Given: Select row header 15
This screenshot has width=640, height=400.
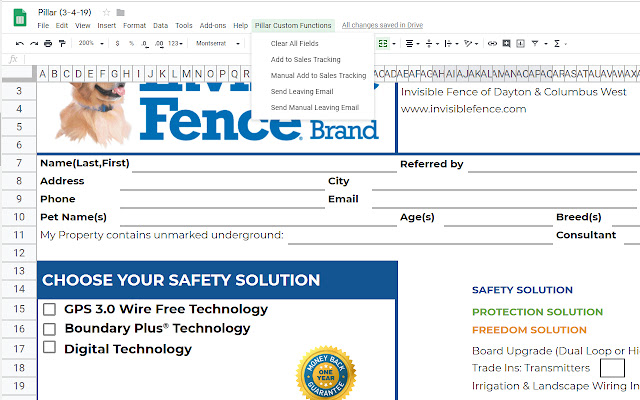Looking at the screenshot, I should 19,309.
